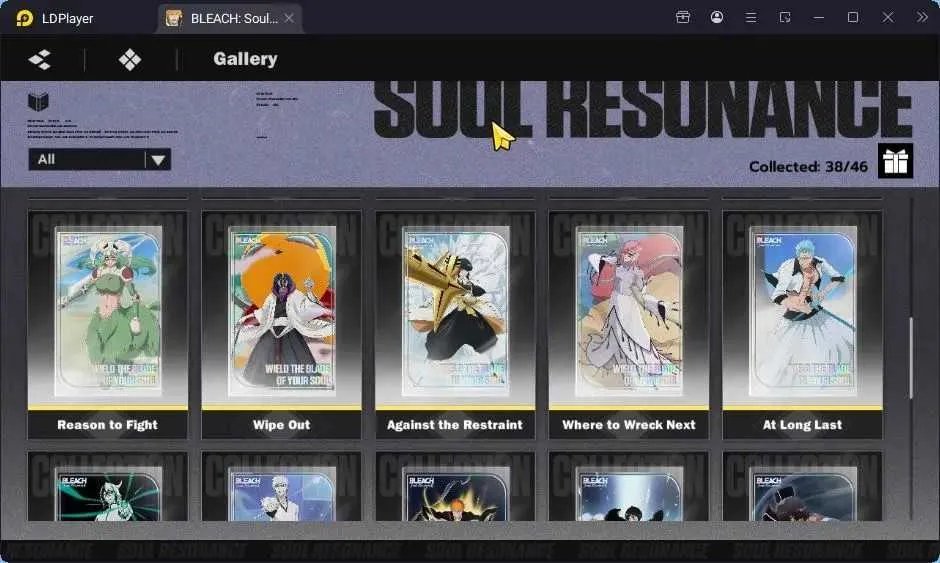This screenshot has width=940, height=563.
Task: Minimize the LDPlayer window
Action: click(x=819, y=17)
